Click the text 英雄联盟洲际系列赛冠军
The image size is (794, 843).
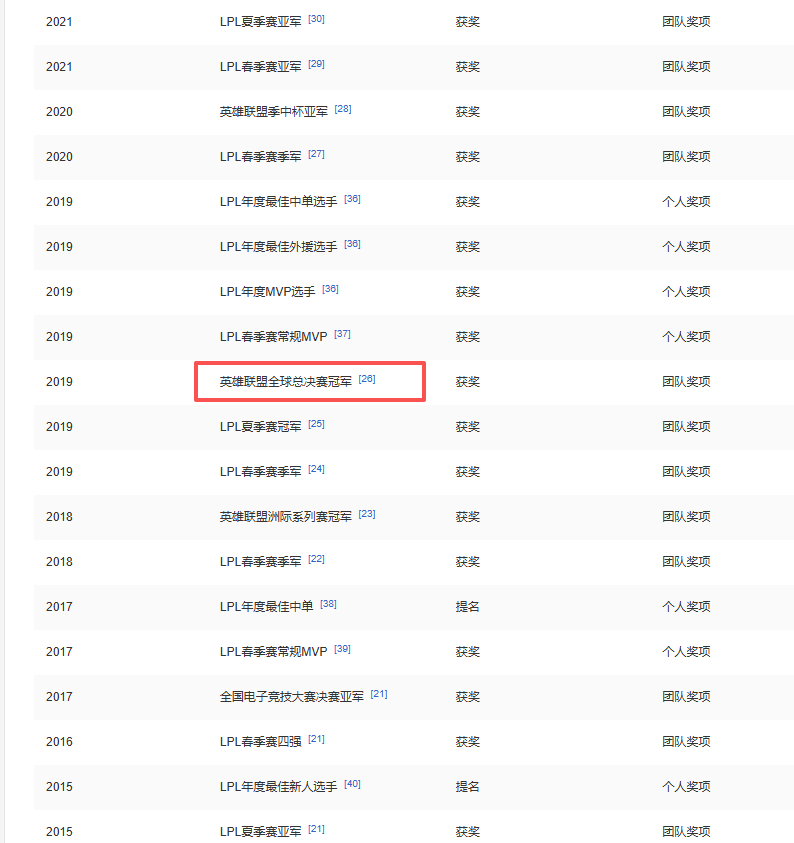285,517
